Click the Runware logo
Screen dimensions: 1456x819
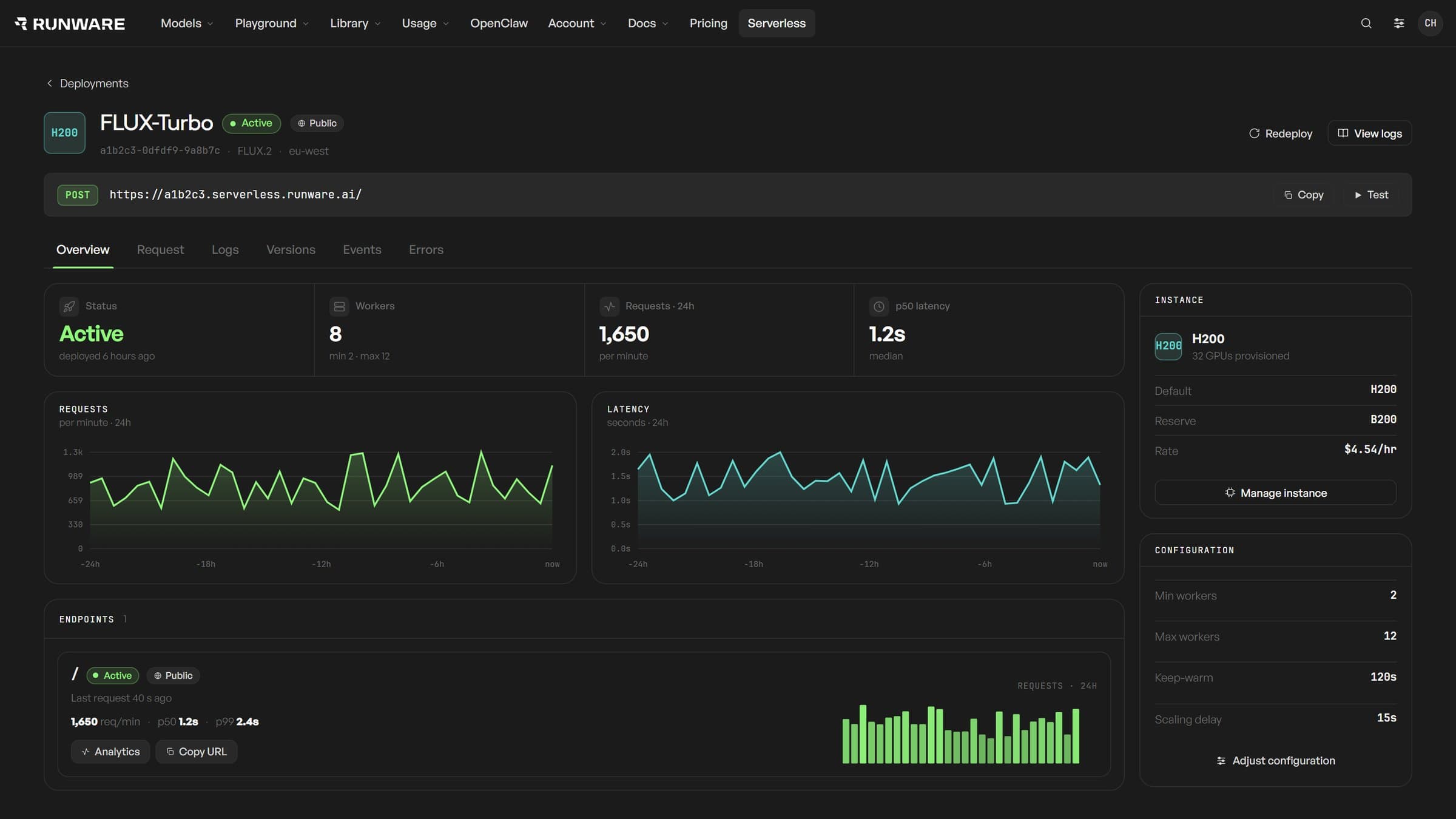(70, 23)
